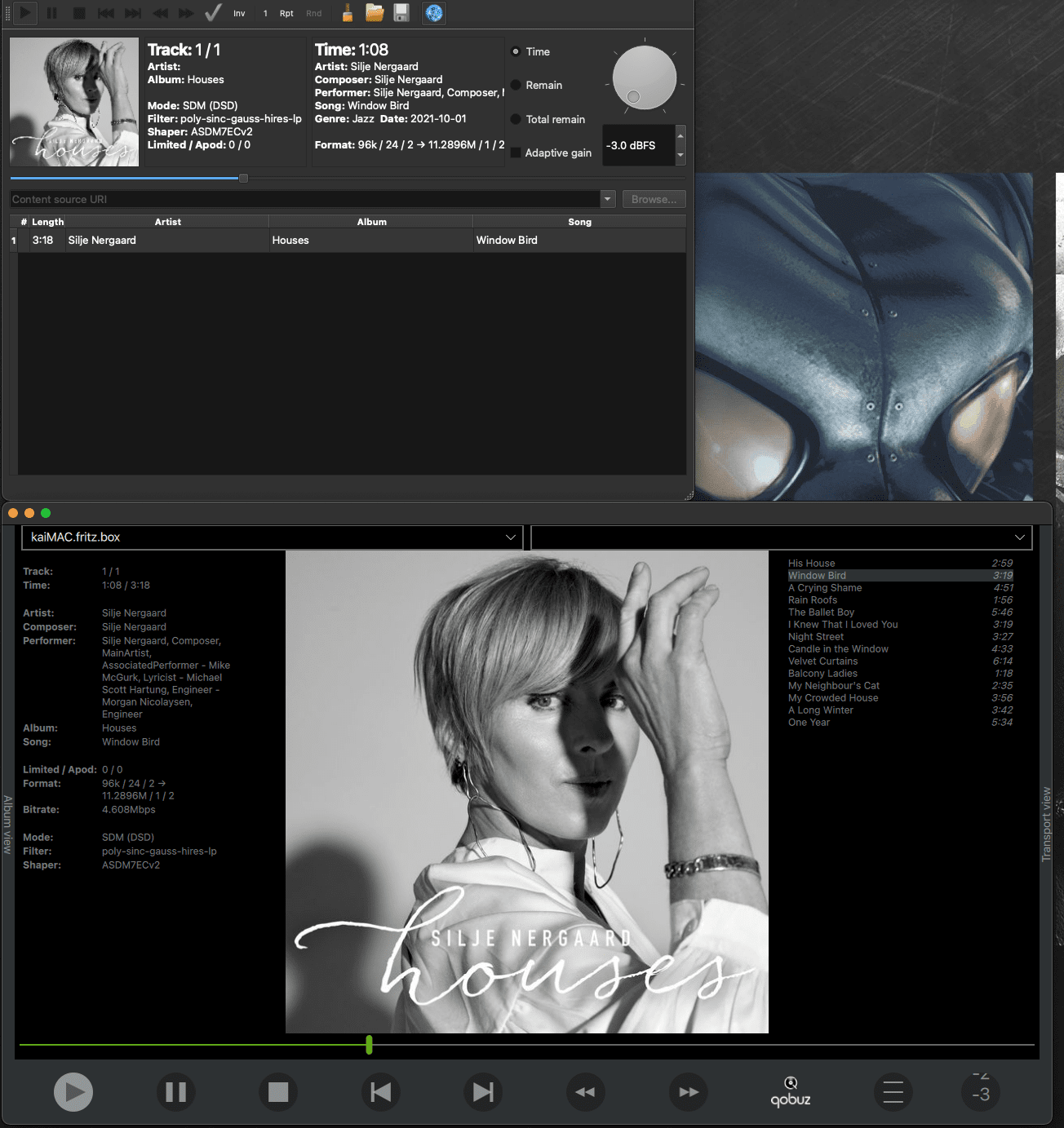The image size is (1064, 1128).
Task: Open the Content source URI dropdown arrow
Action: (607, 199)
